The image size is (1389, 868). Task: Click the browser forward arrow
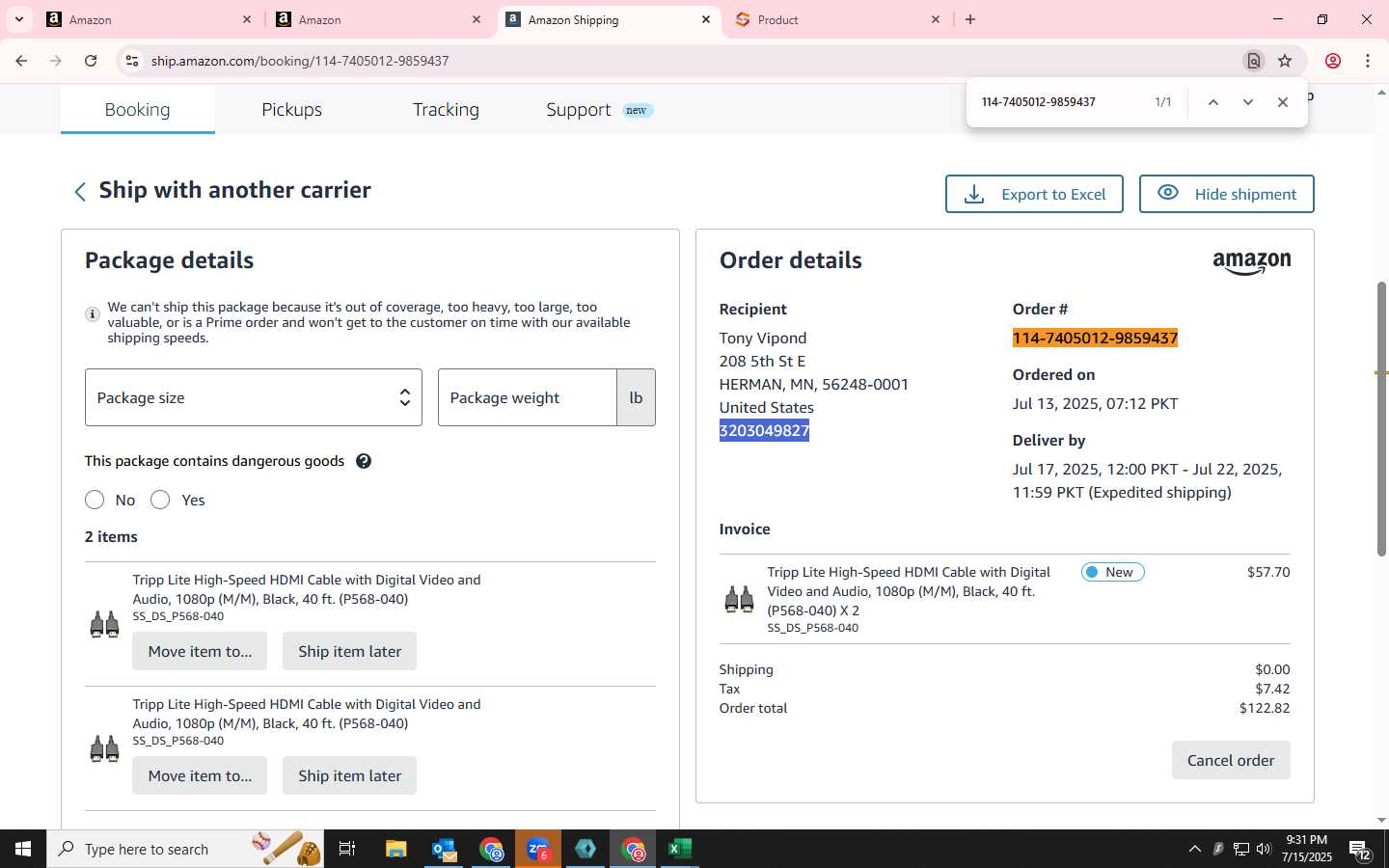pos(56,61)
